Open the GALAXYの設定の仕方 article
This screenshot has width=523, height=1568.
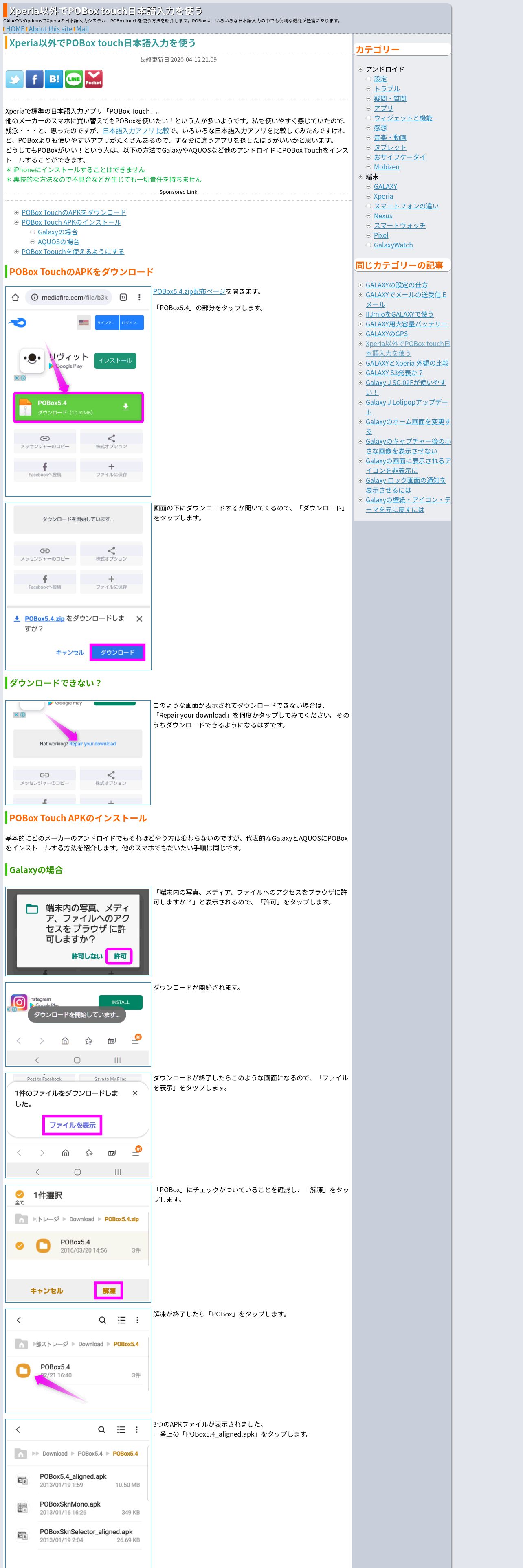[396, 285]
